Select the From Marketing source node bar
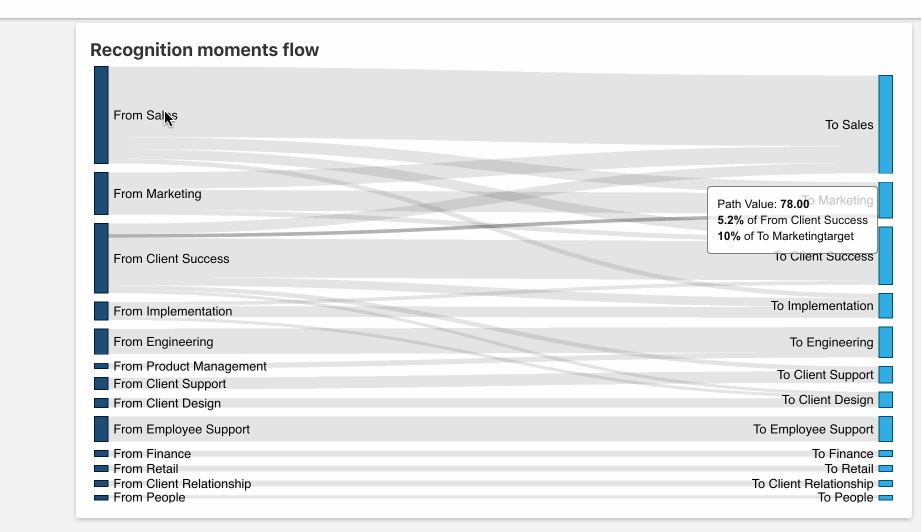Viewport: 921px width, 532px height. (x=101, y=194)
